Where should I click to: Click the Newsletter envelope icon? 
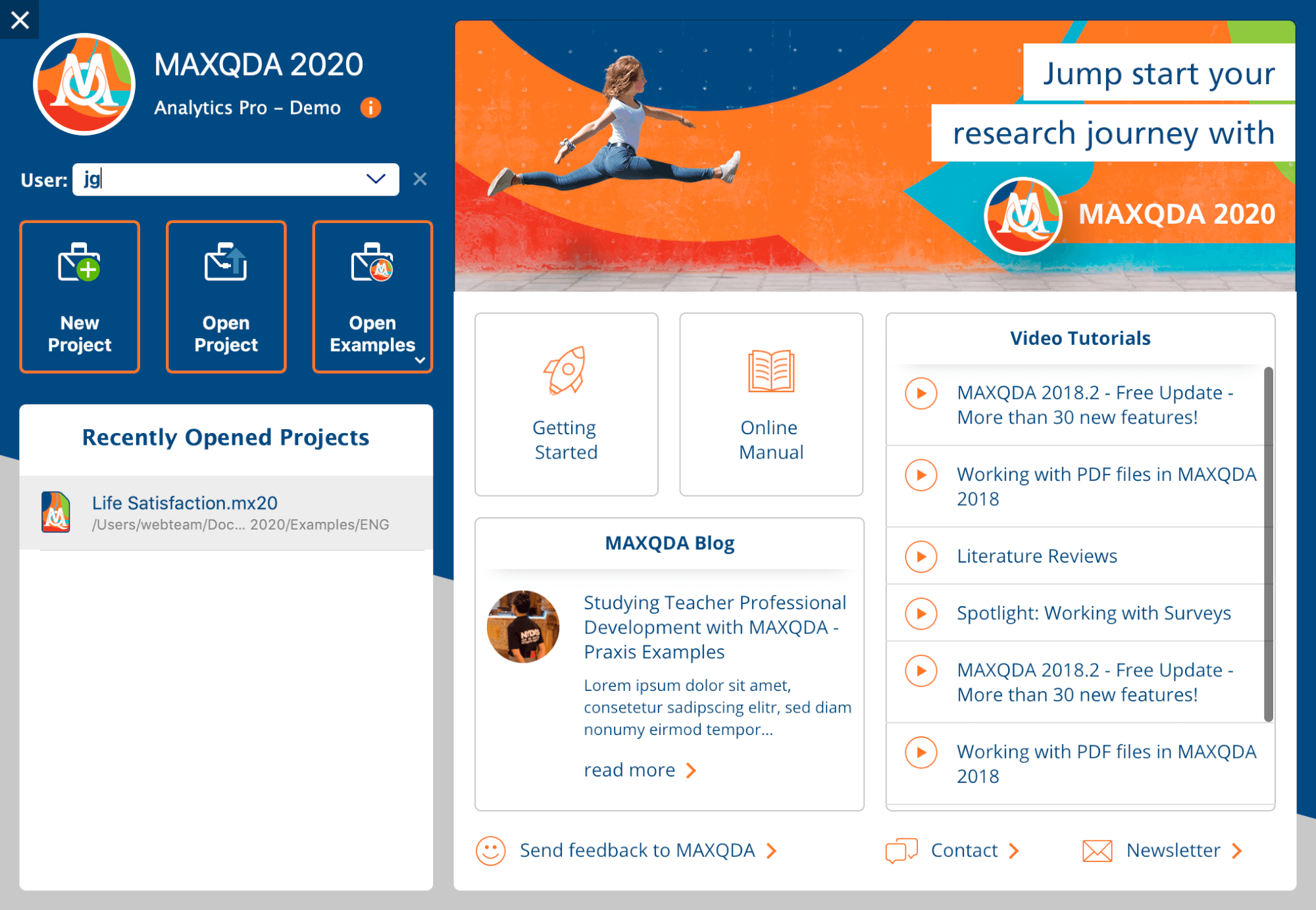[1098, 851]
